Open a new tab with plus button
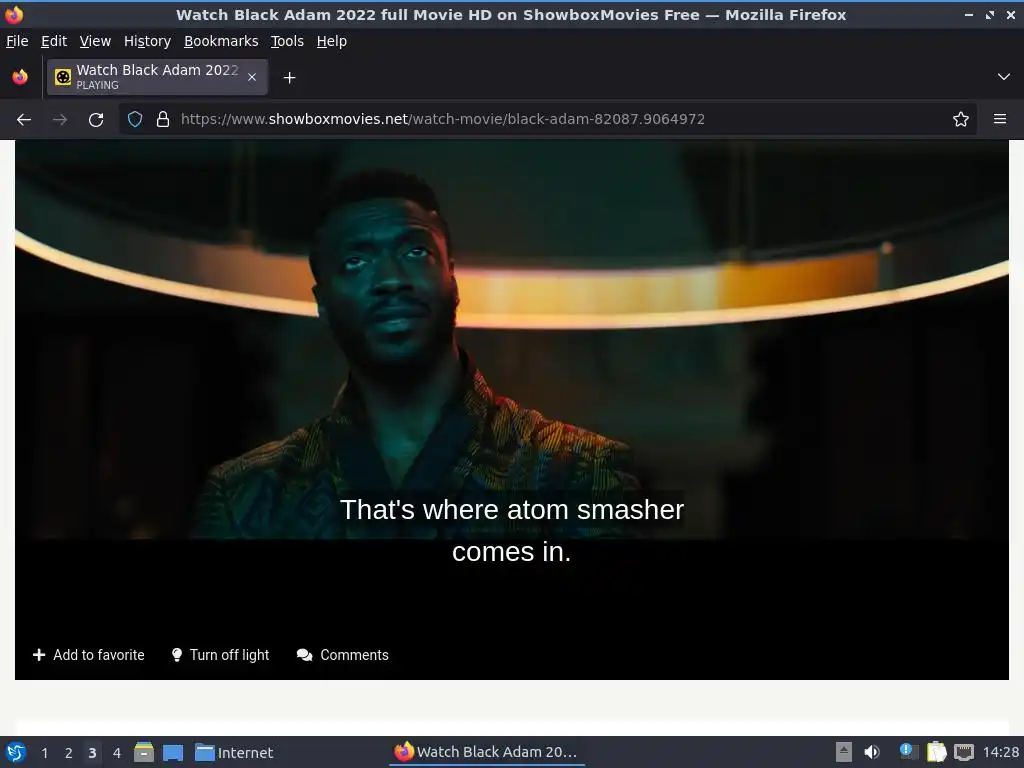The height and width of the screenshot is (768, 1024). pos(289,78)
